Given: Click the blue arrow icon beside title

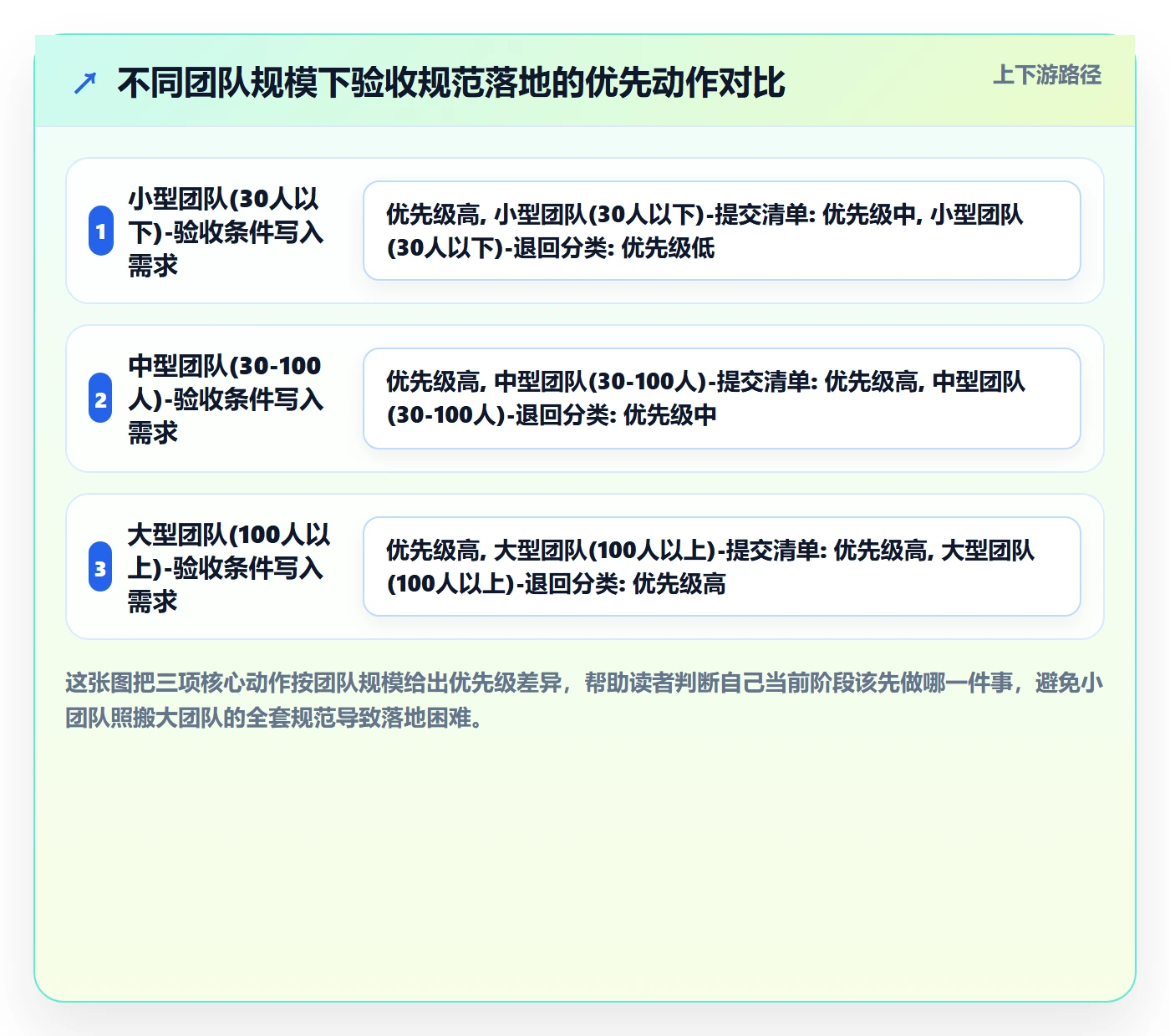Looking at the screenshot, I should 85,83.
